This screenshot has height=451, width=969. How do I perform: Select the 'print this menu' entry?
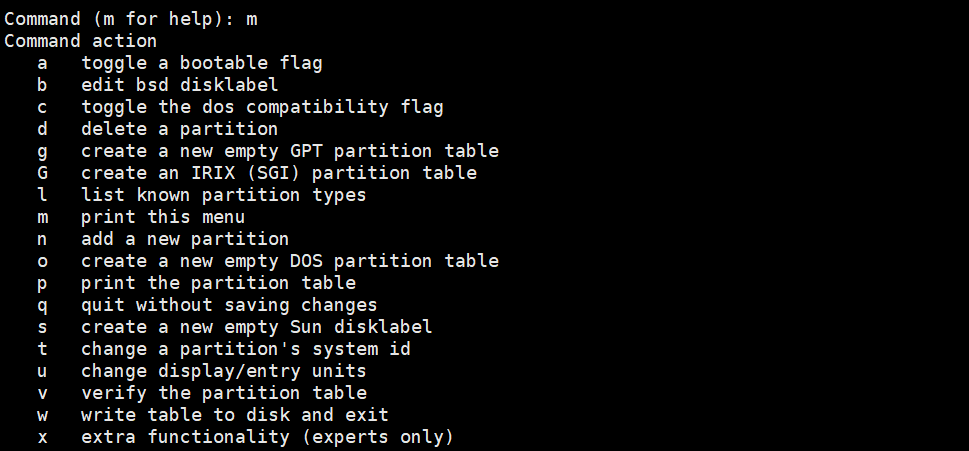[163, 217]
